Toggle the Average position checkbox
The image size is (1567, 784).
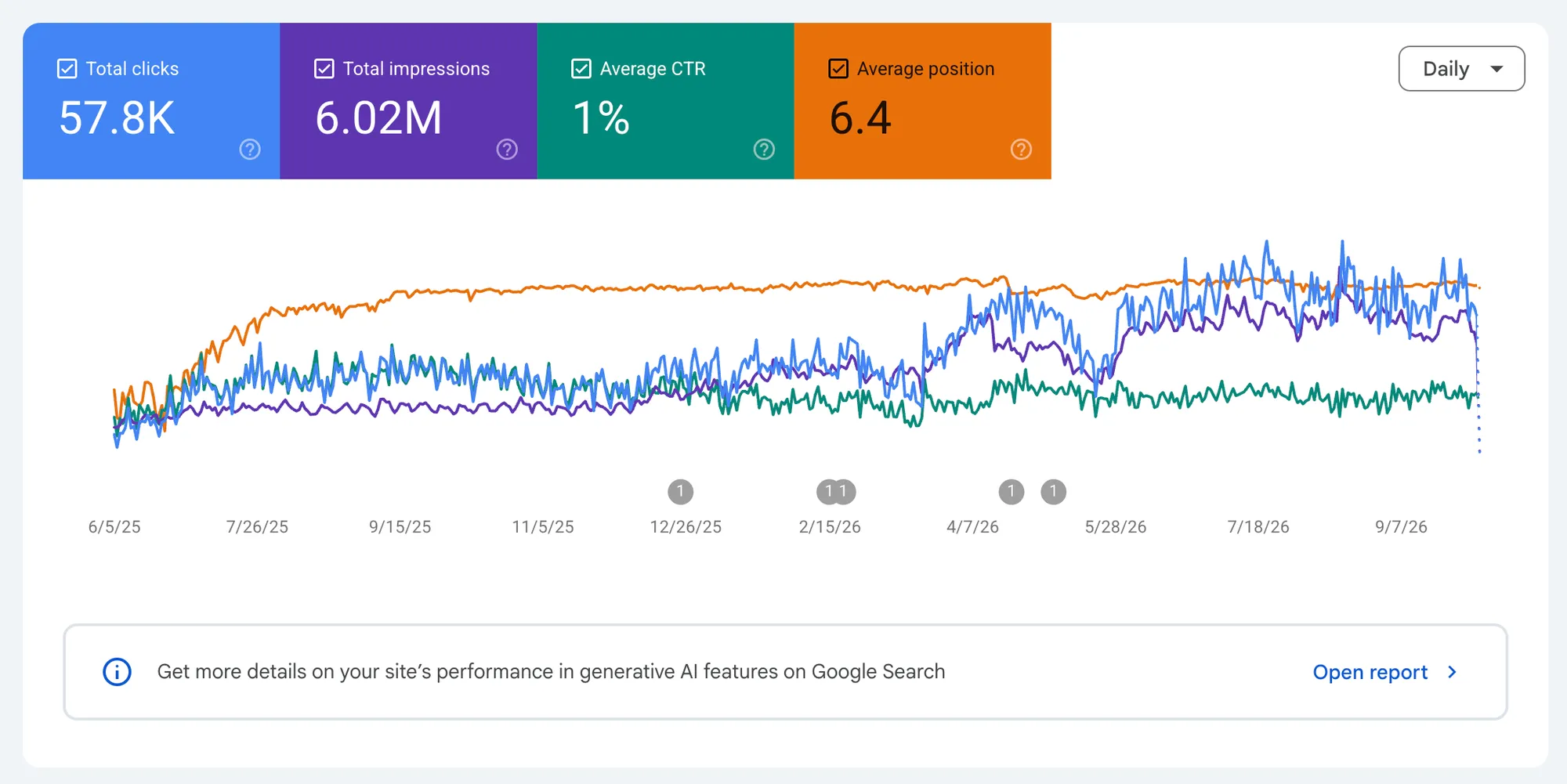click(x=838, y=69)
